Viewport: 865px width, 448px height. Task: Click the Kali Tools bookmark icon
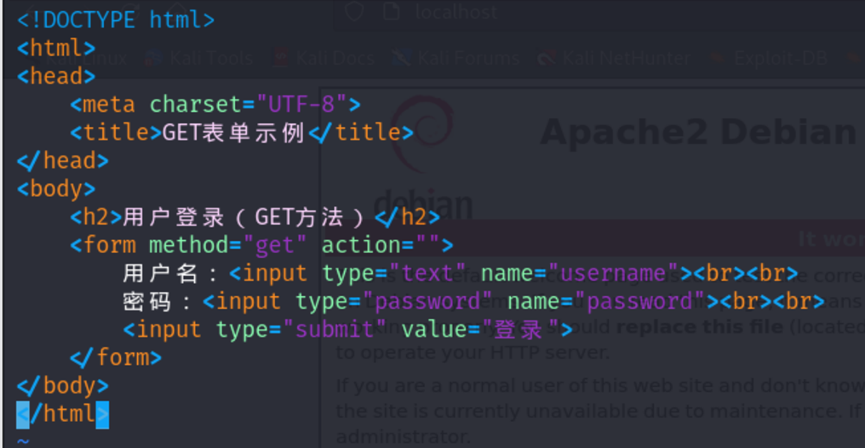point(152,58)
